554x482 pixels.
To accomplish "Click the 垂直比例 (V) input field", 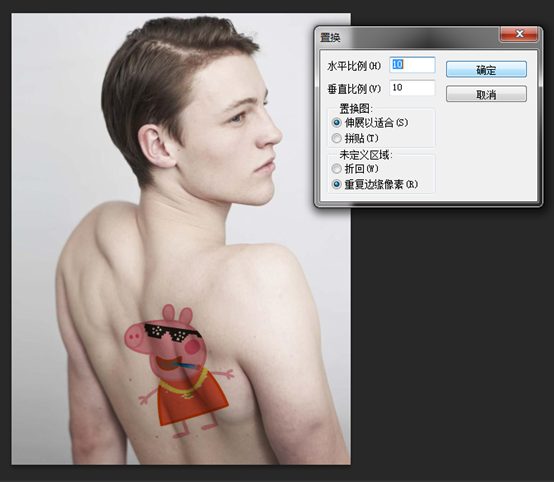I will [412, 88].
